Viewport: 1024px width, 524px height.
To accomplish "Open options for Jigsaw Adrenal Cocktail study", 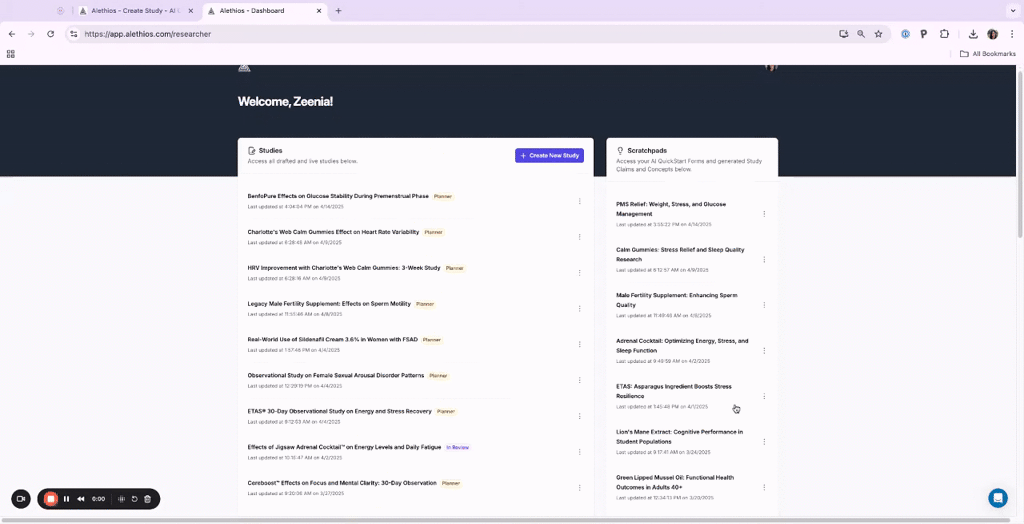I will 579,451.
